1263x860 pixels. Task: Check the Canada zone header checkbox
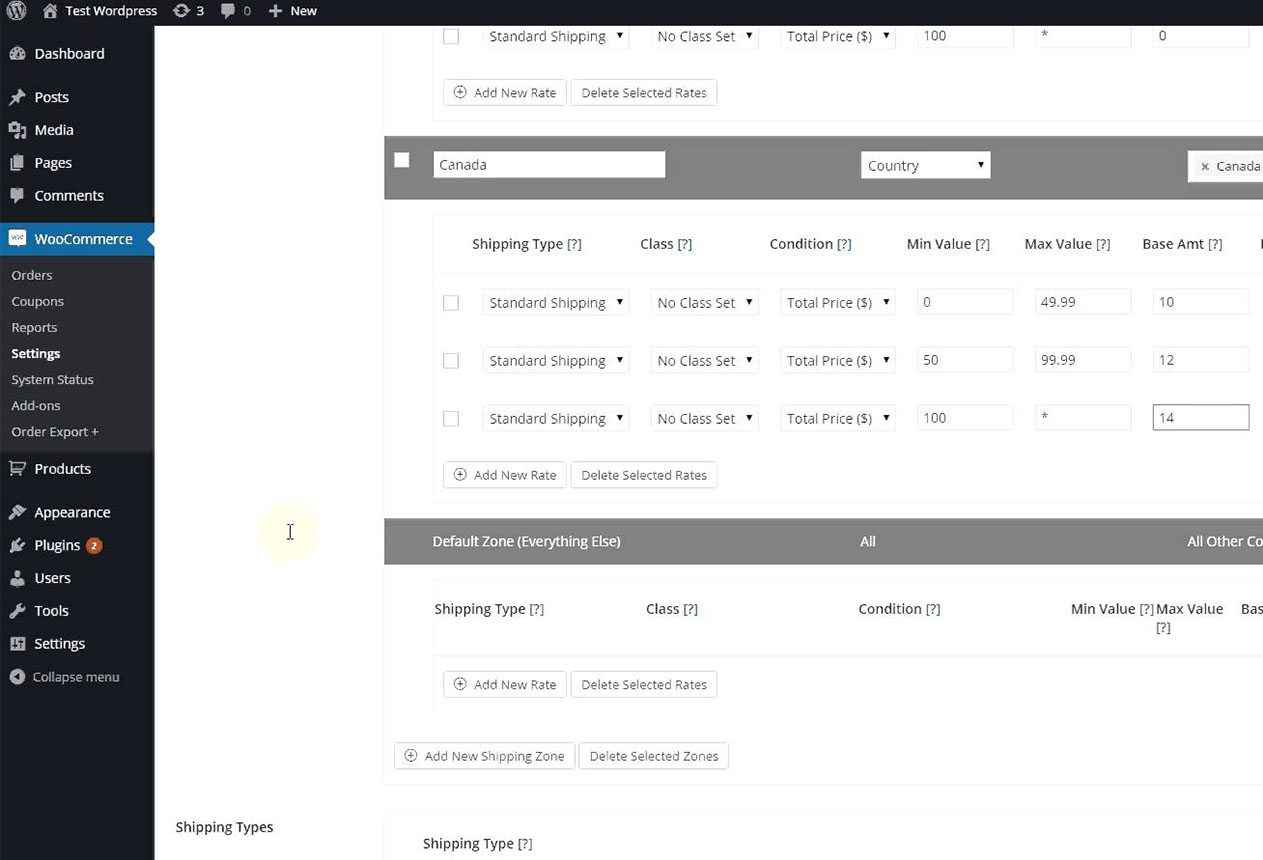point(402,160)
